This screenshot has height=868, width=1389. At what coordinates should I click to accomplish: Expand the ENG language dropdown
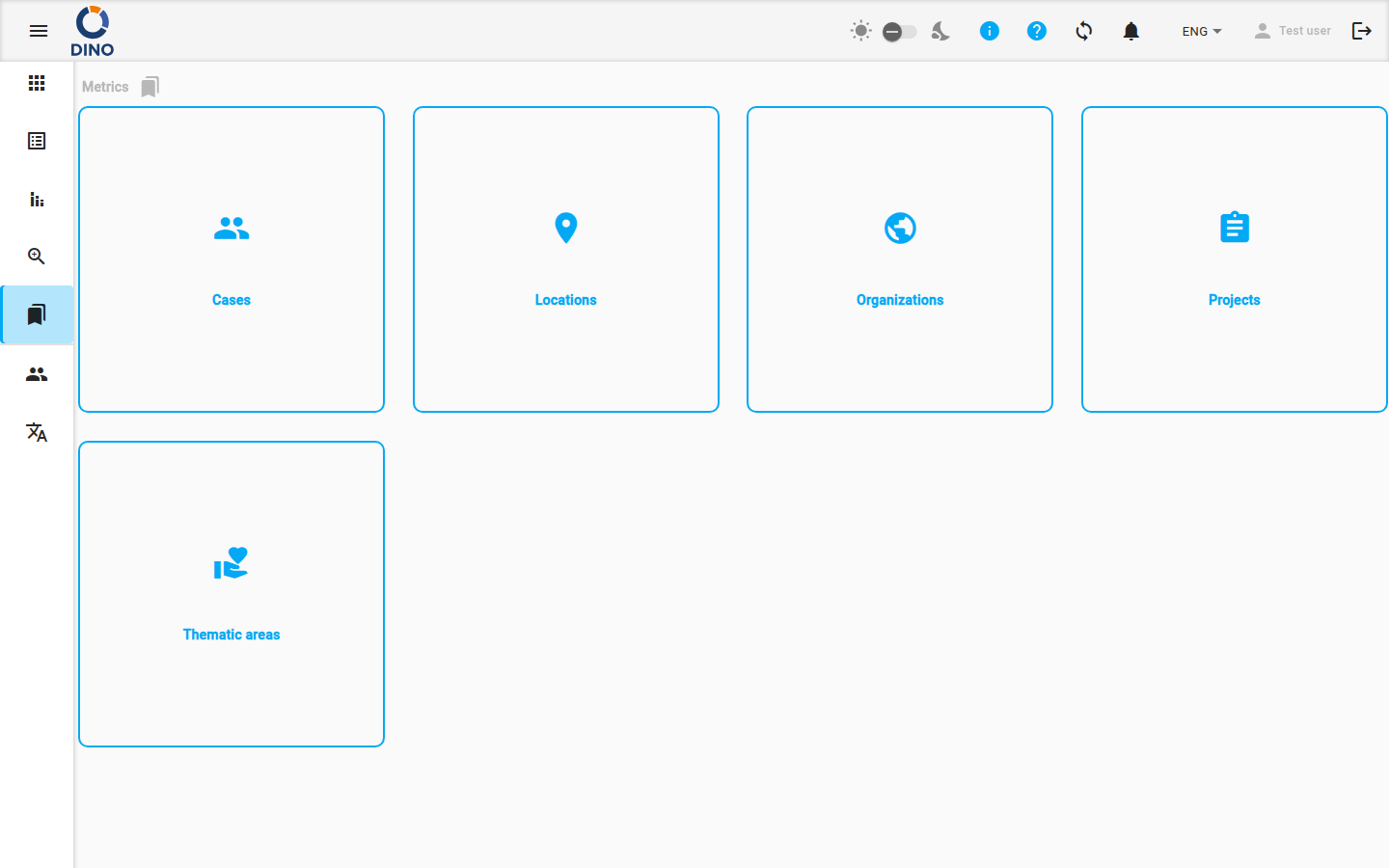tap(1202, 31)
